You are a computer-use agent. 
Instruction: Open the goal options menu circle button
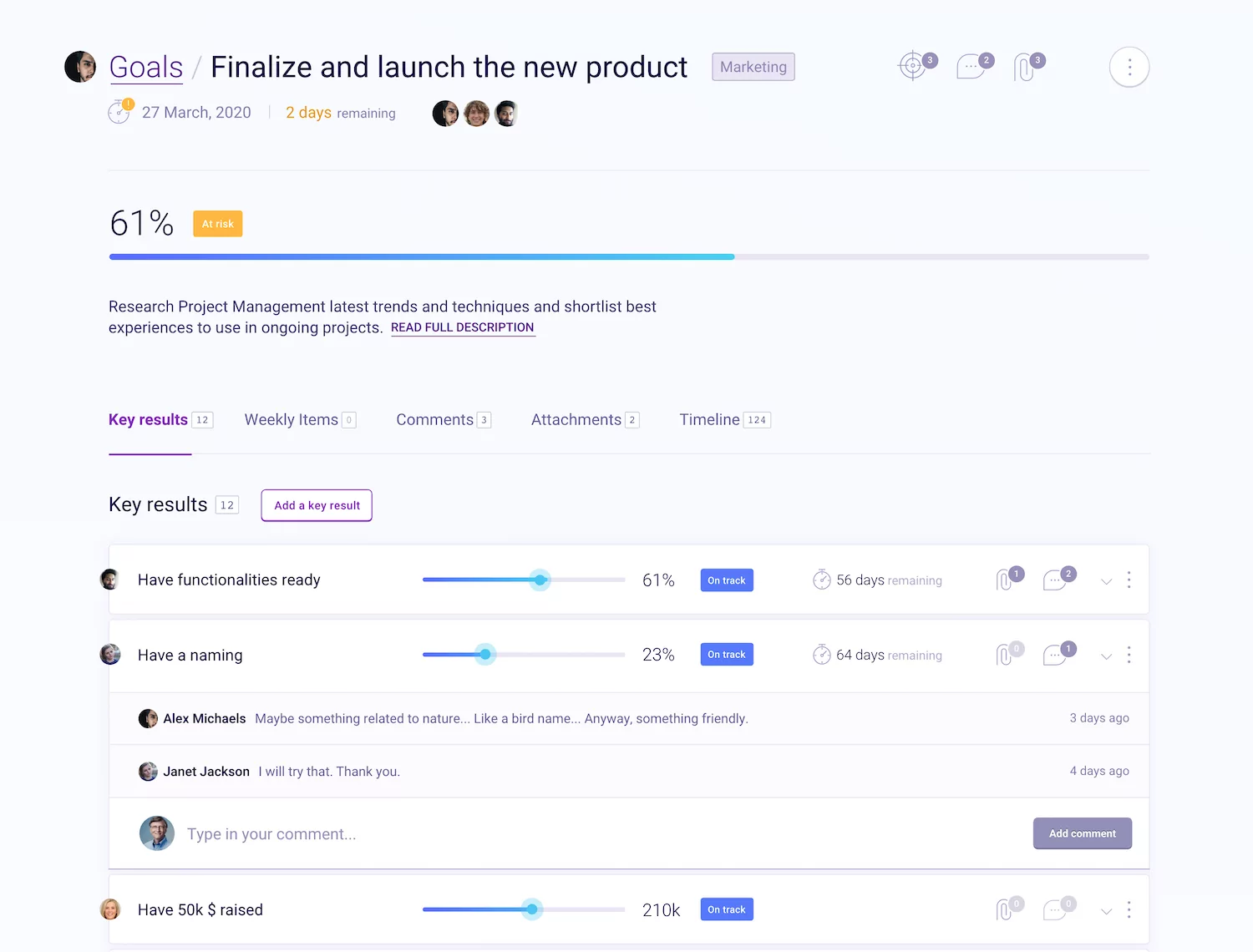tap(1129, 67)
